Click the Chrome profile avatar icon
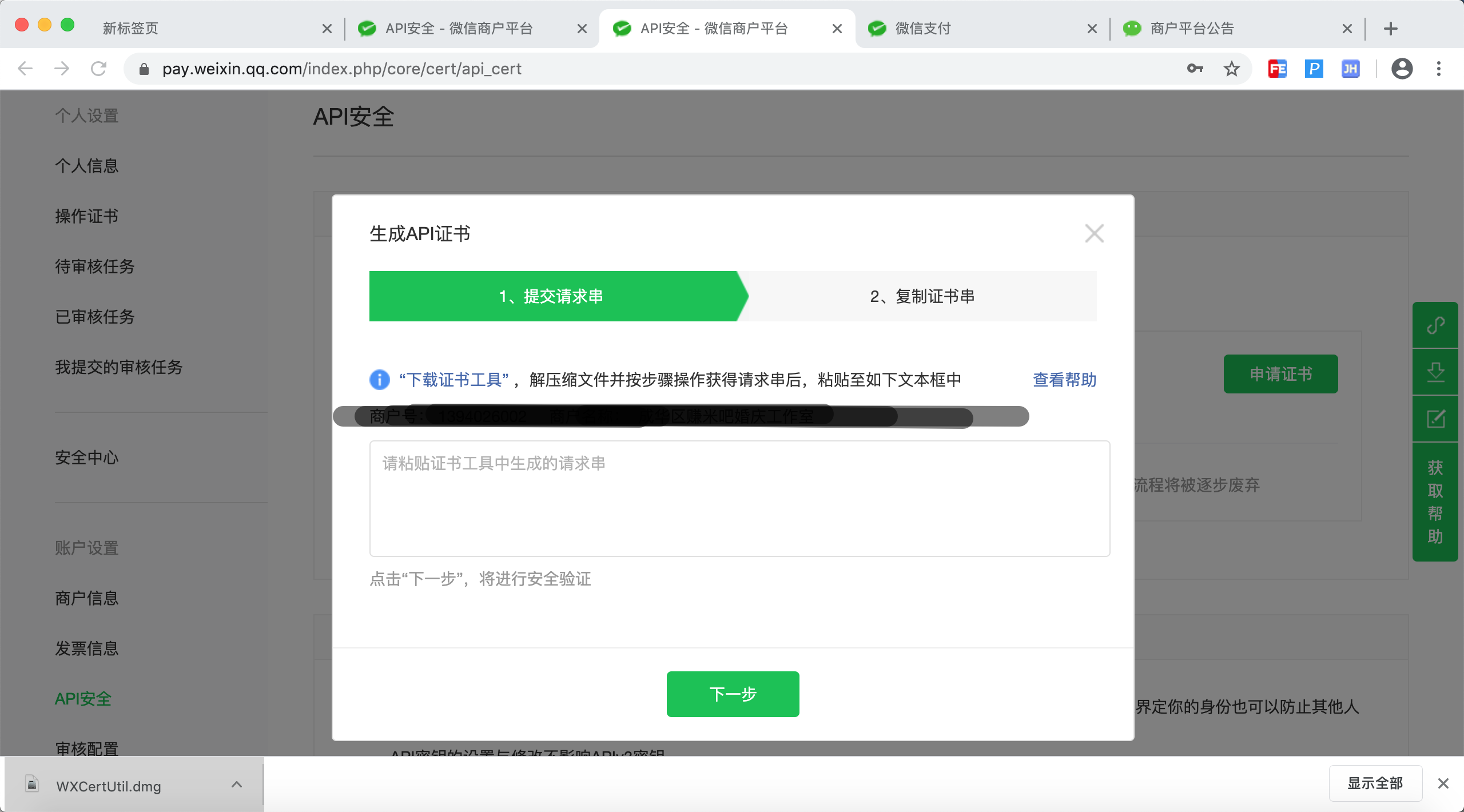Image resolution: width=1464 pixels, height=812 pixels. [x=1402, y=69]
